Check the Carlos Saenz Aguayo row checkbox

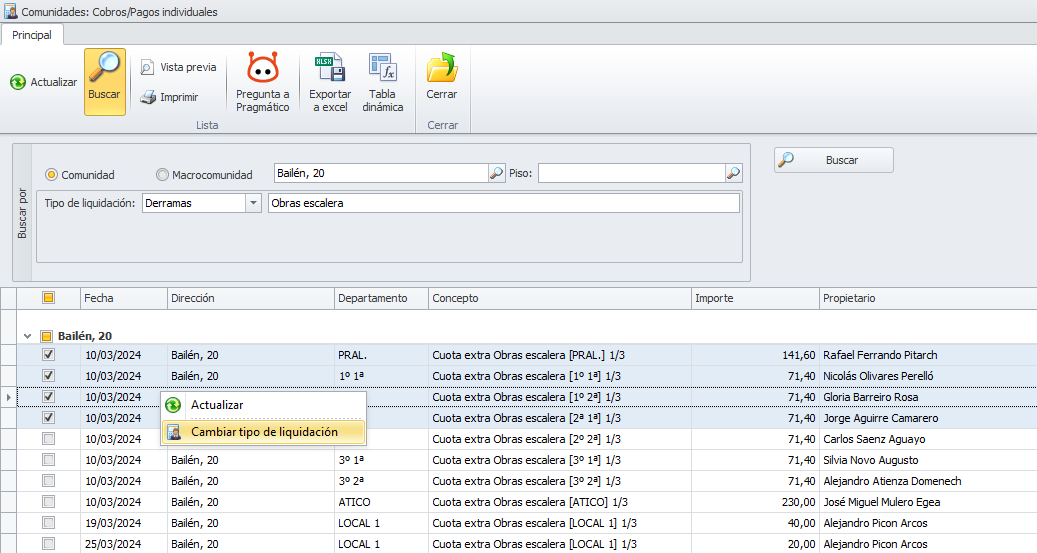pos(48,439)
